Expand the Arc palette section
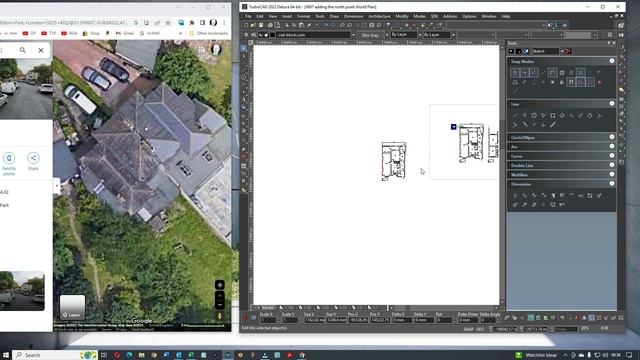Image resolution: width=640 pixels, height=360 pixels. 611,147
